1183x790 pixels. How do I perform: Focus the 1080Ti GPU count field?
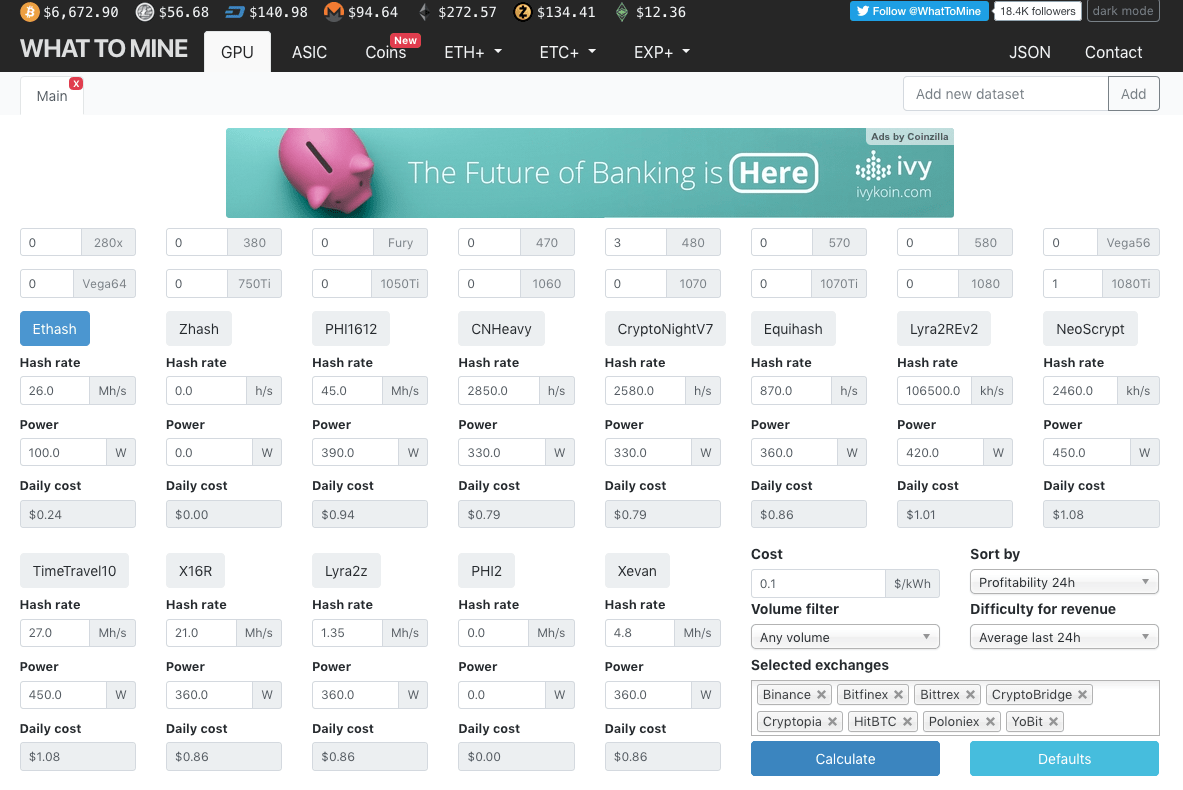1073,284
